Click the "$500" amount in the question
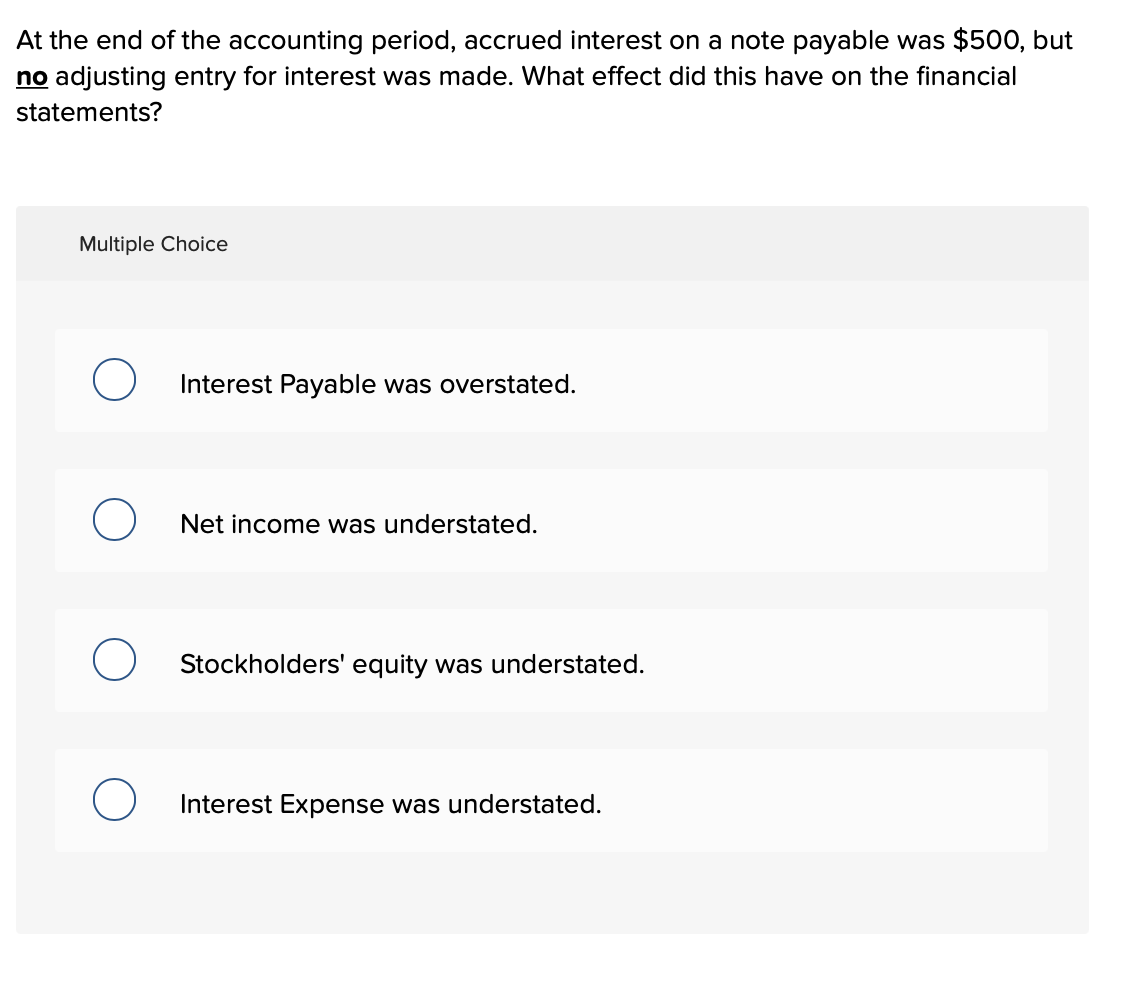1124x984 pixels. (x=987, y=41)
